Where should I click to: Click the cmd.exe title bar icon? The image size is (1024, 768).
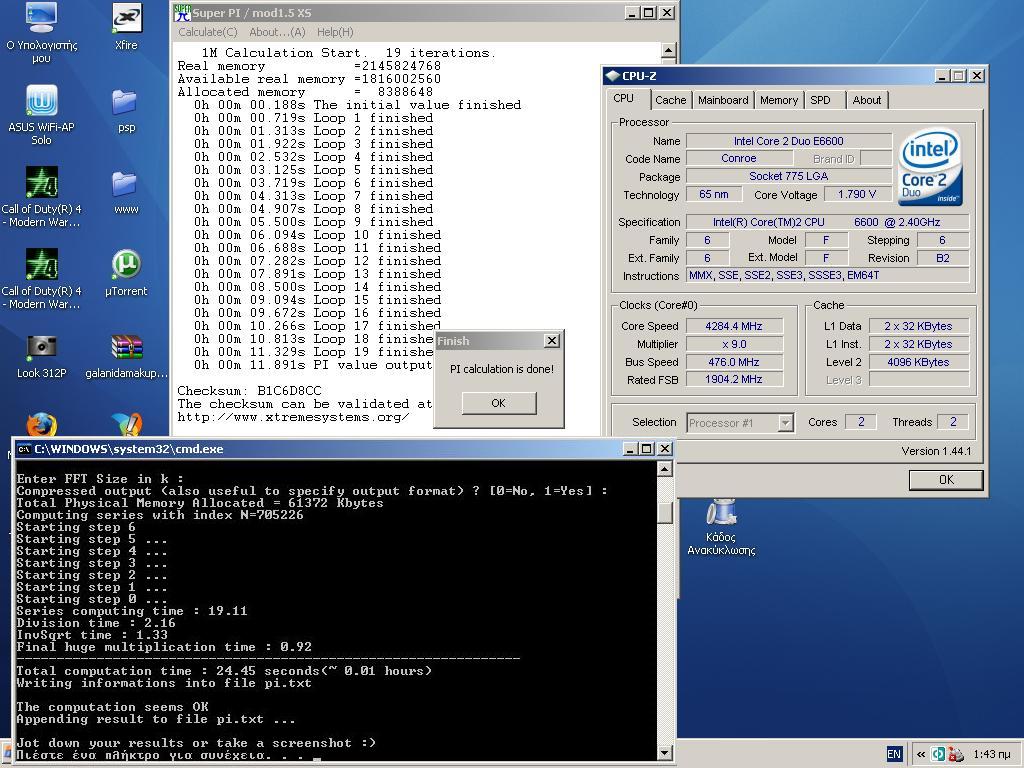coord(24,449)
